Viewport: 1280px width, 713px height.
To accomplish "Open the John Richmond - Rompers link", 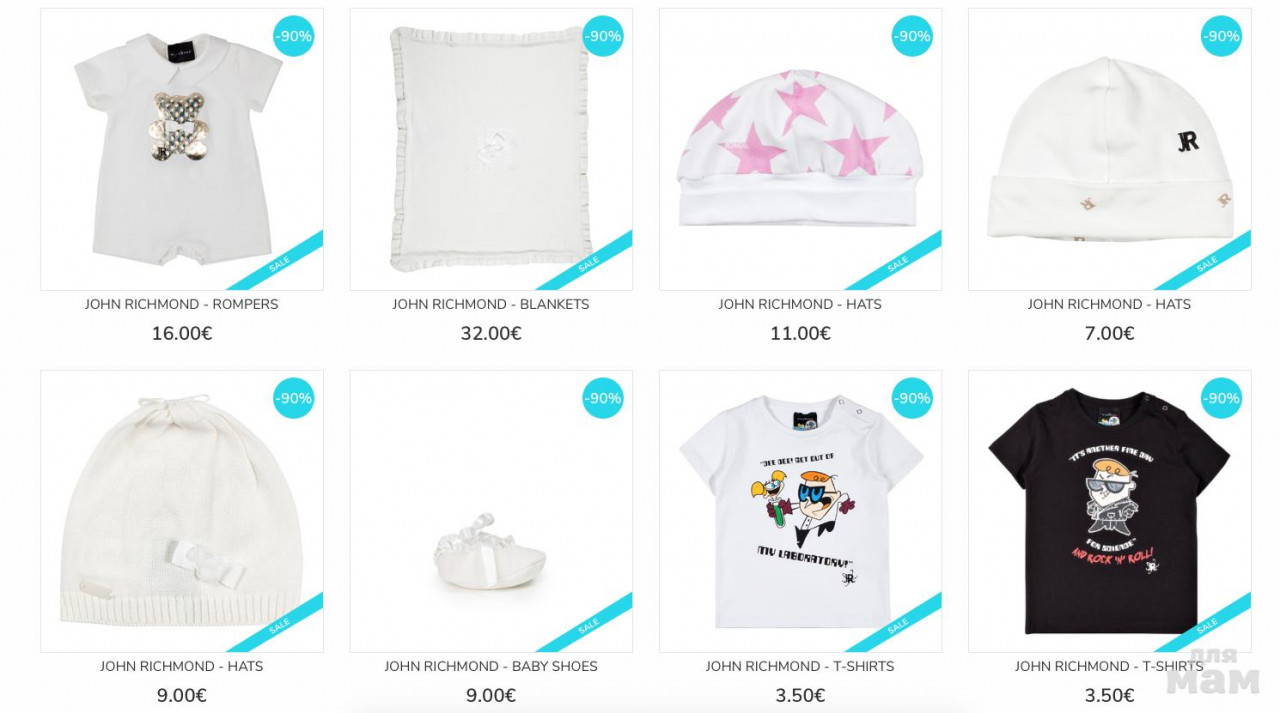I will click(182, 304).
